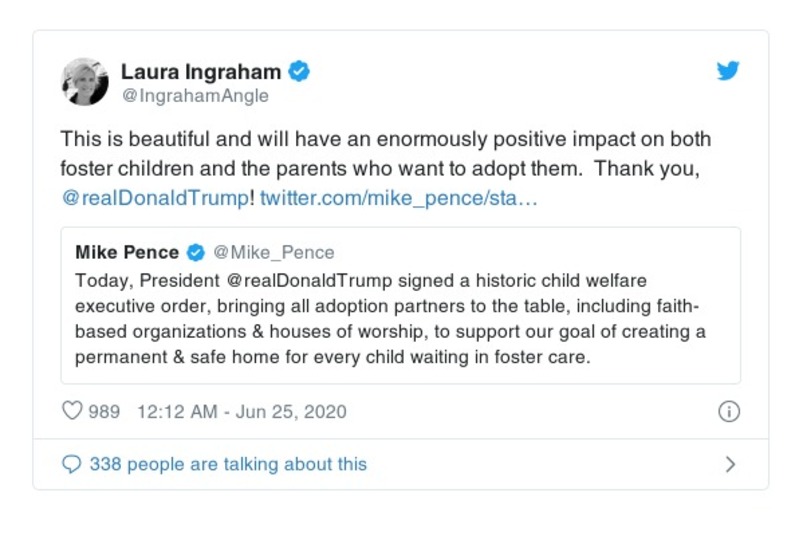Open the tweet info circle icon

(729, 411)
